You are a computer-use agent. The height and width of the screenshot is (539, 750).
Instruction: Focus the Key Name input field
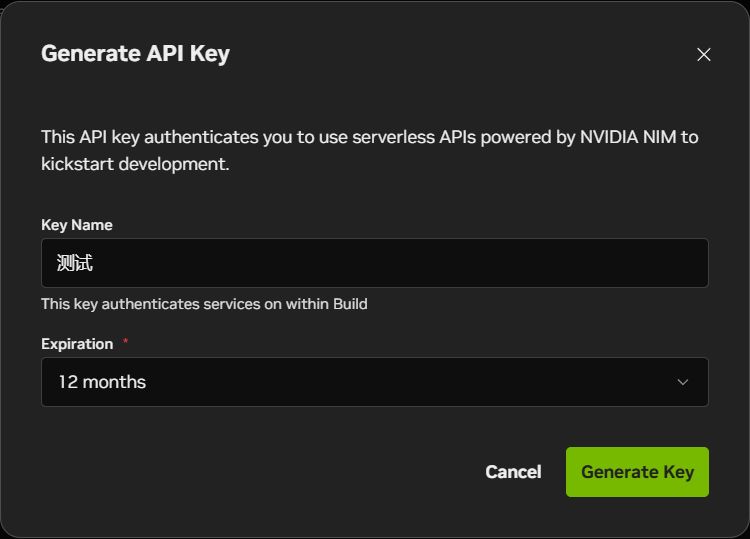point(374,263)
